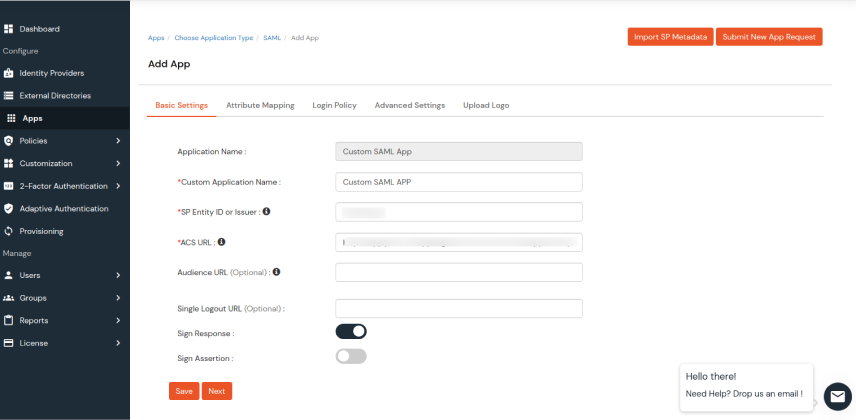Click the Save button
Viewport: 856px width, 420px height.
[184, 391]
